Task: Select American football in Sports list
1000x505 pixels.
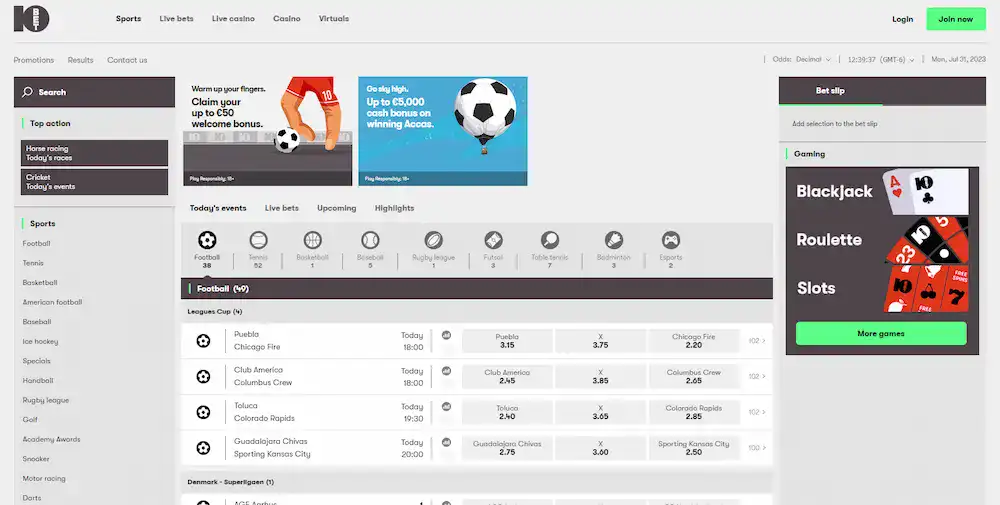Action: 52,302
